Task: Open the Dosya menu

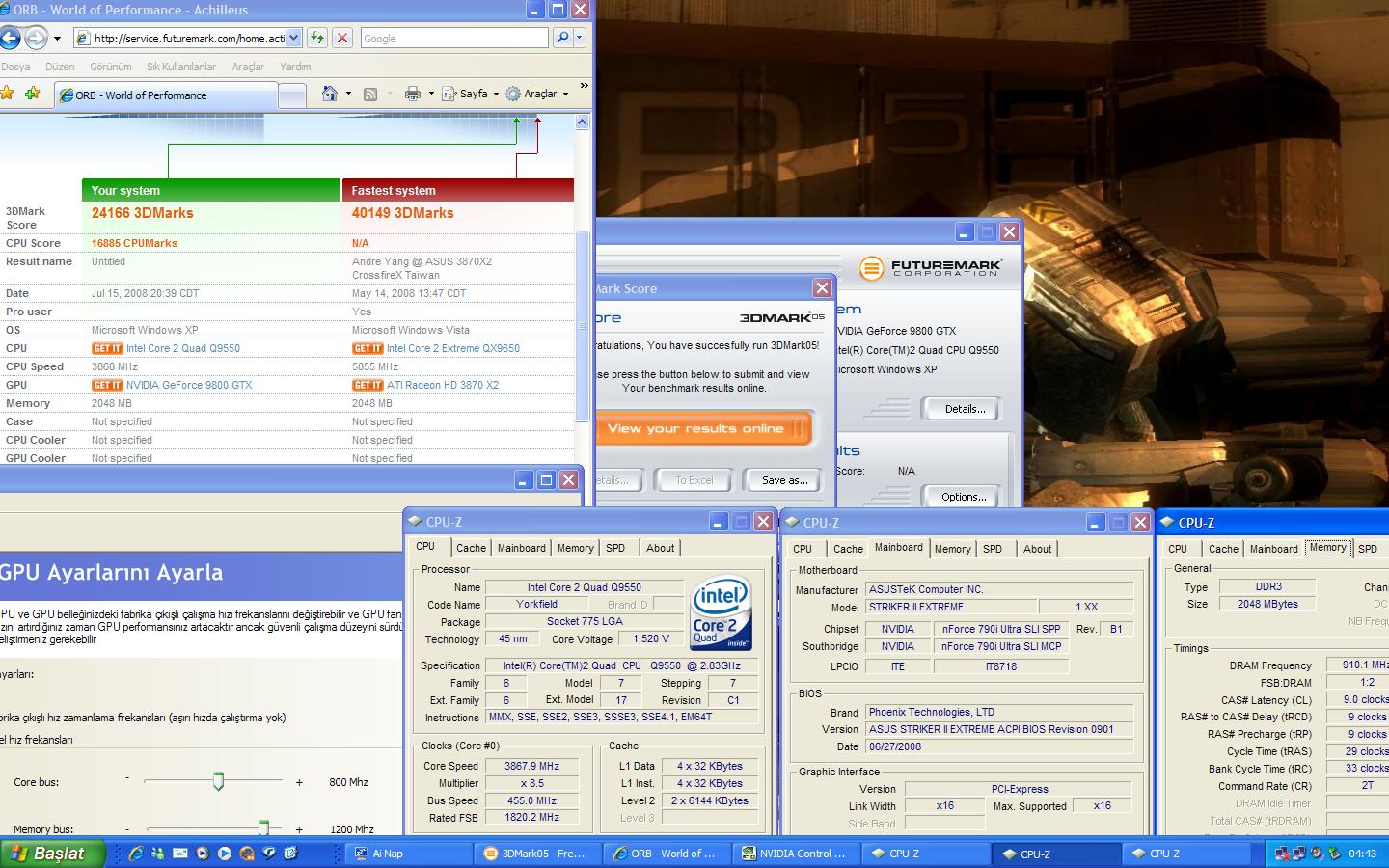Action: [15, 67]
